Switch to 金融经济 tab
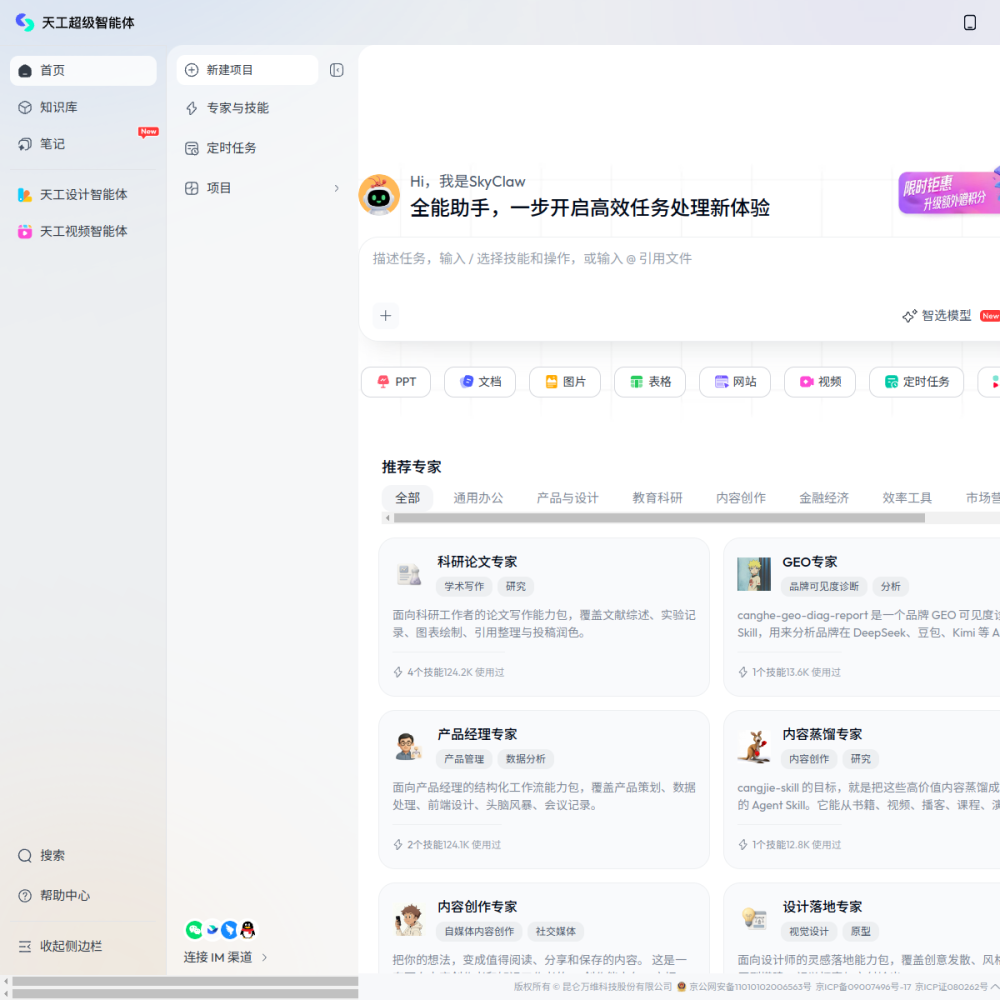 tap(824, 498)
